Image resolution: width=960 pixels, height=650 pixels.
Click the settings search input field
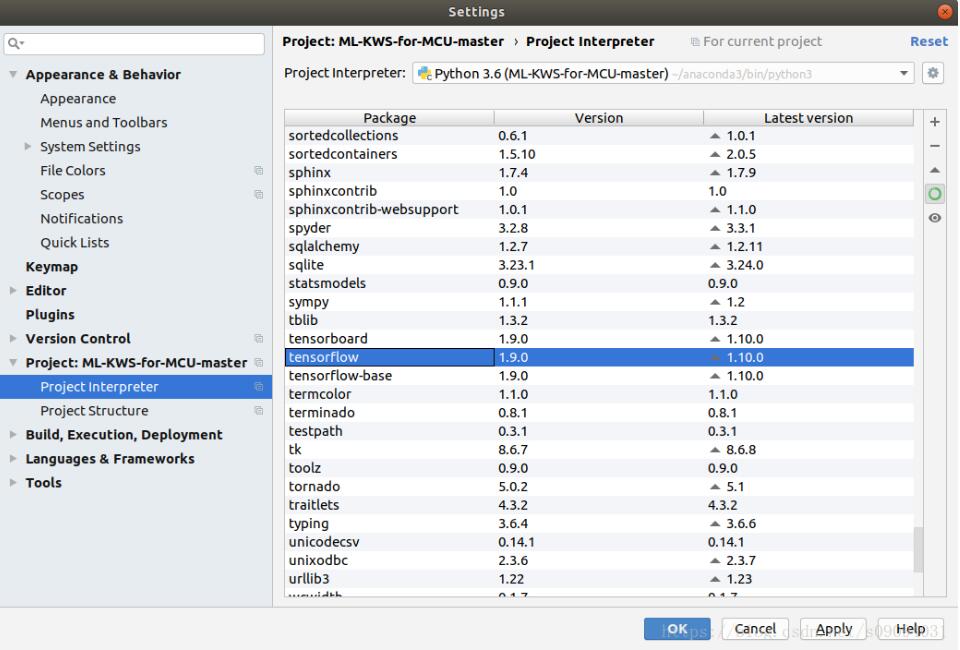click(x=134, y=43)
